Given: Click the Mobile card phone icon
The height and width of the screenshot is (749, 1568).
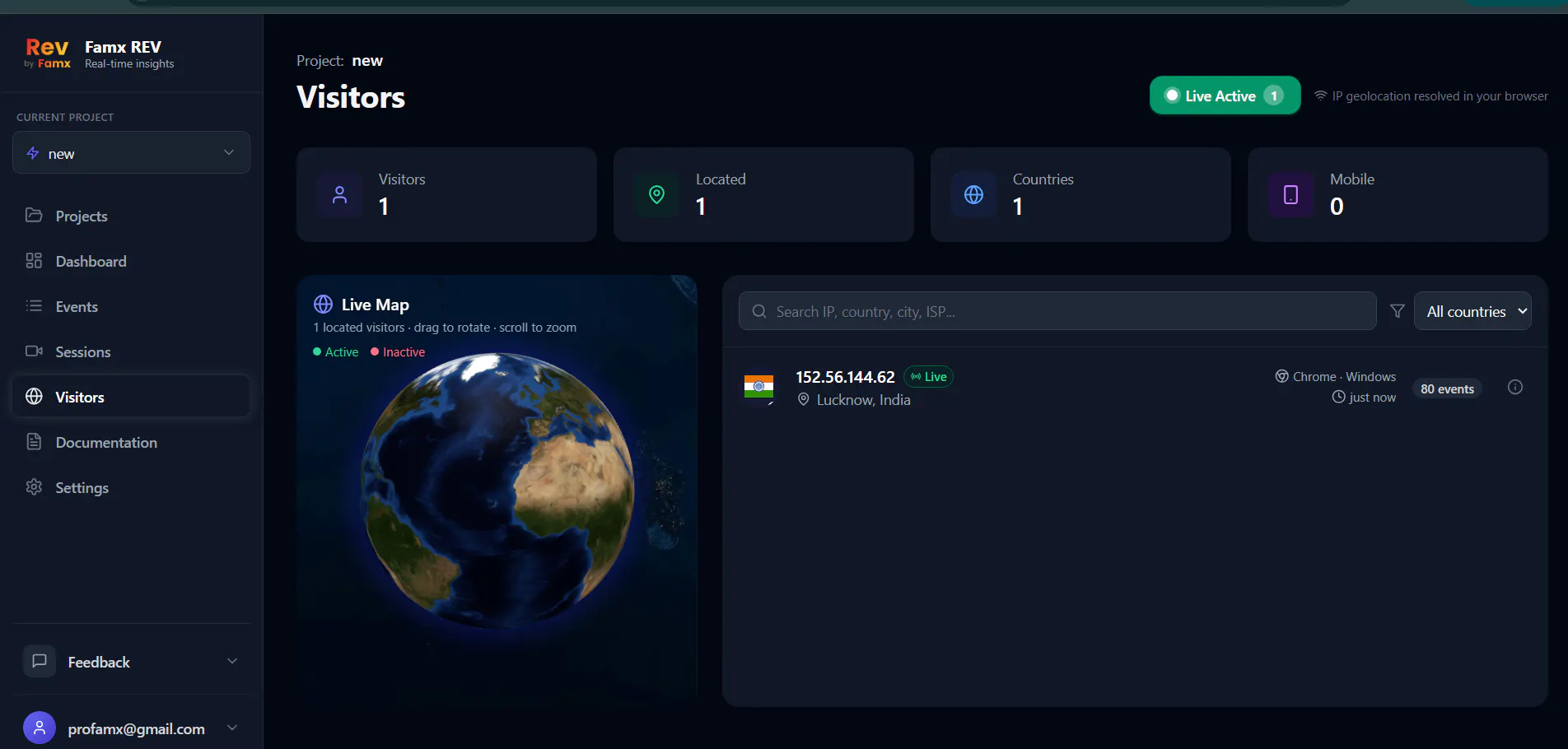Looking at the screenshot, I should (x=1290, y=195).
